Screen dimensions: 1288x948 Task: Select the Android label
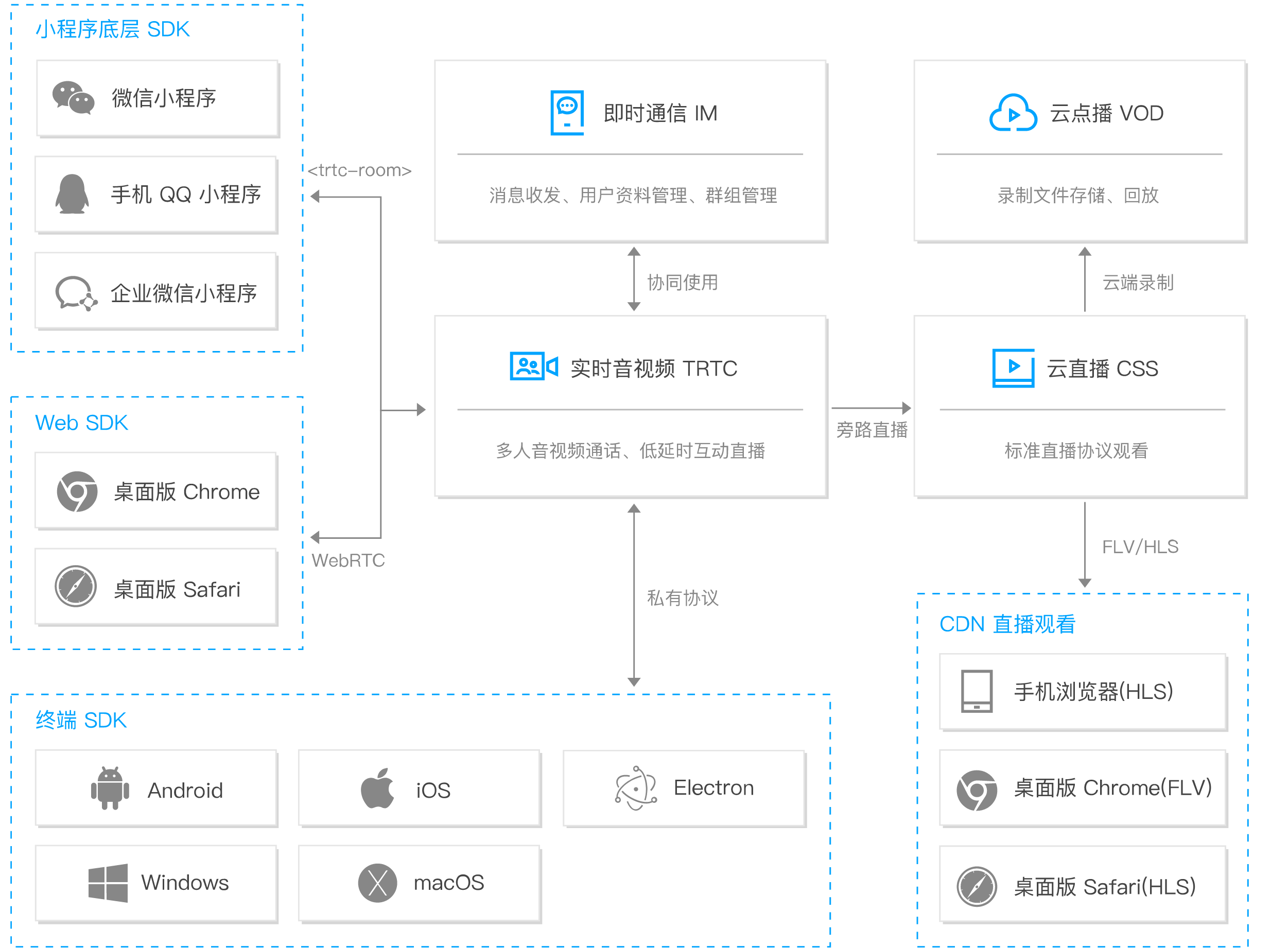click(x=185, y=790)
